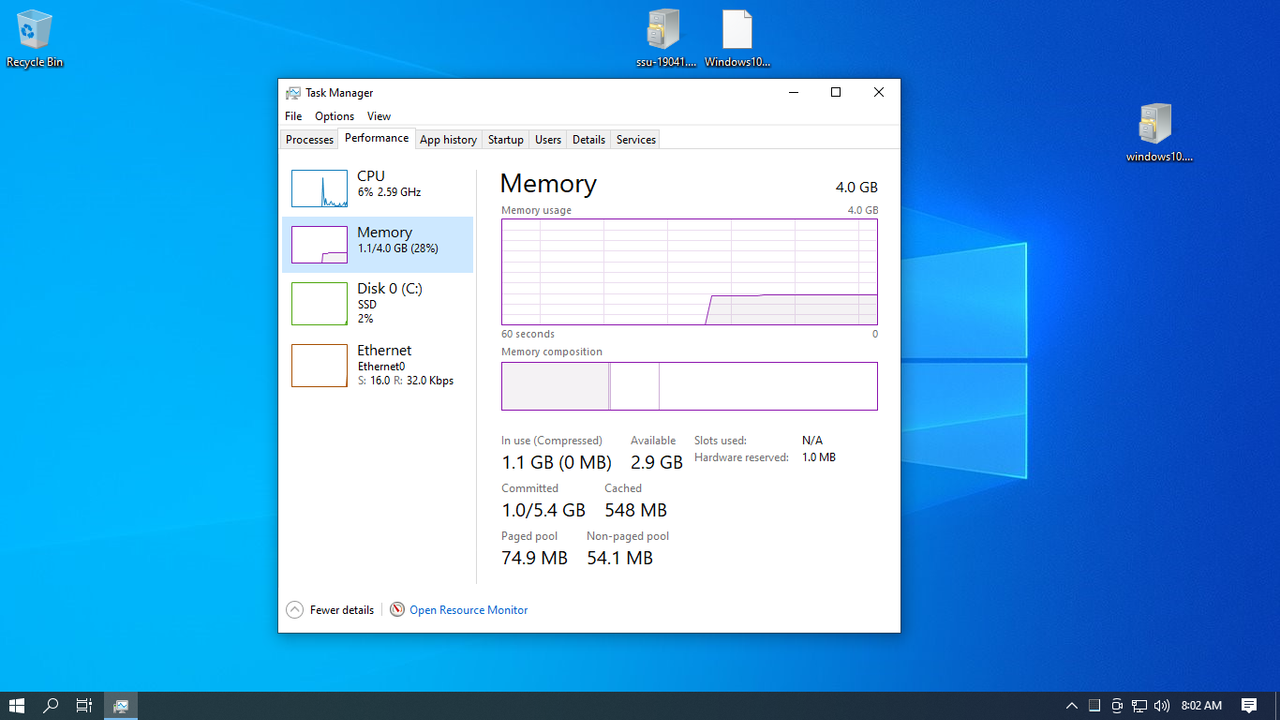
Task: Open Task View from taskbar
Action: click(84, 705)
